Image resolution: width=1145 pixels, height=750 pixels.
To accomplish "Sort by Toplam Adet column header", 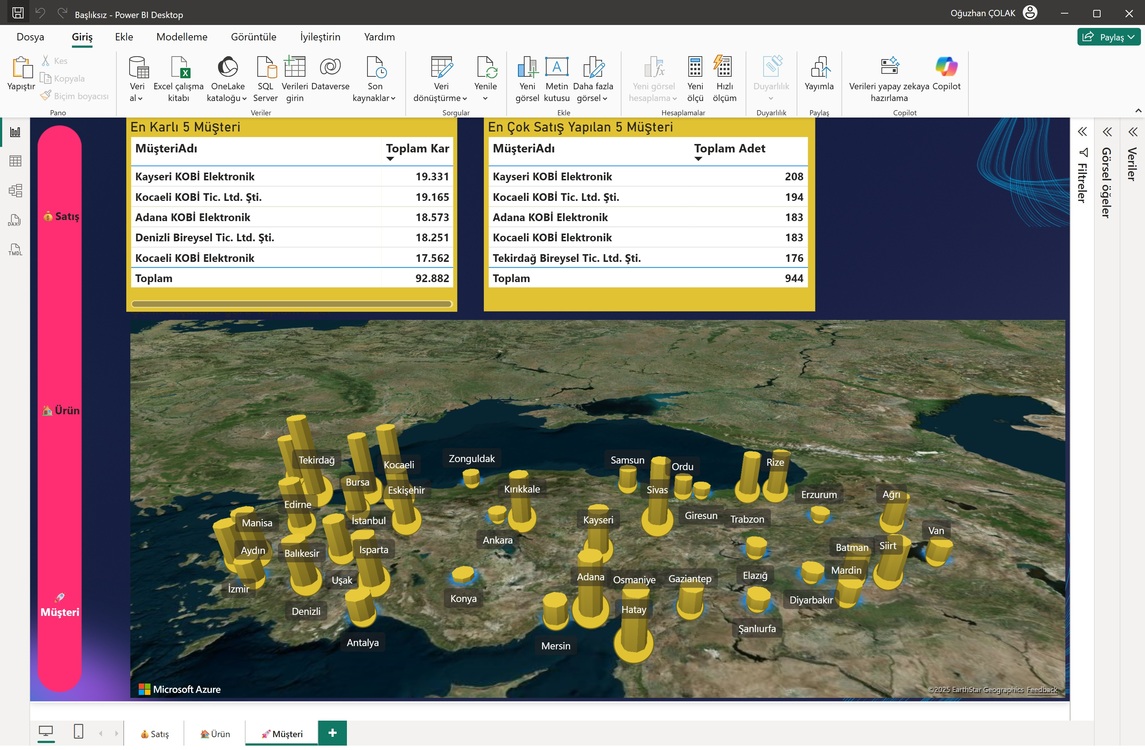I will [x=729, y=148].
